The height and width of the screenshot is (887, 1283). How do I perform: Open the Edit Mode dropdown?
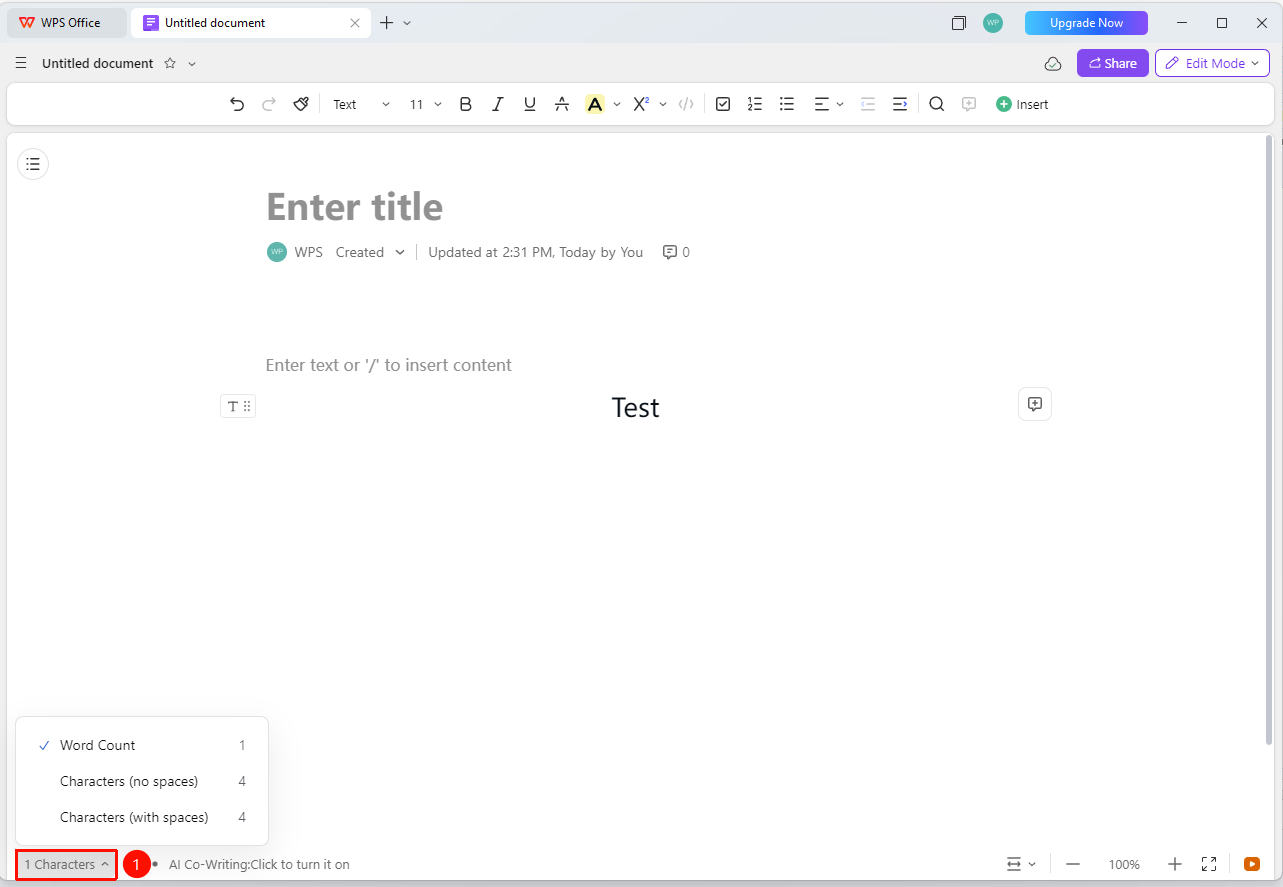click(1212, 63)
